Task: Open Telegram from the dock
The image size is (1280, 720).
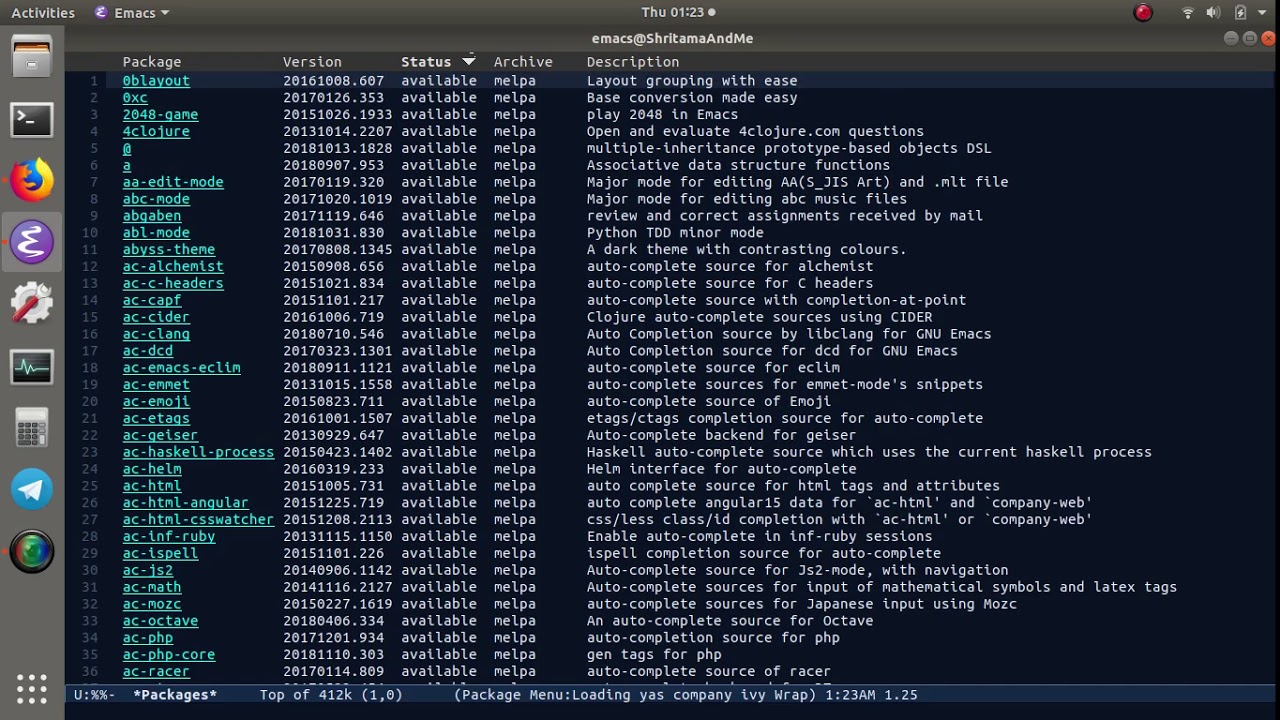Action: [32, 489]
